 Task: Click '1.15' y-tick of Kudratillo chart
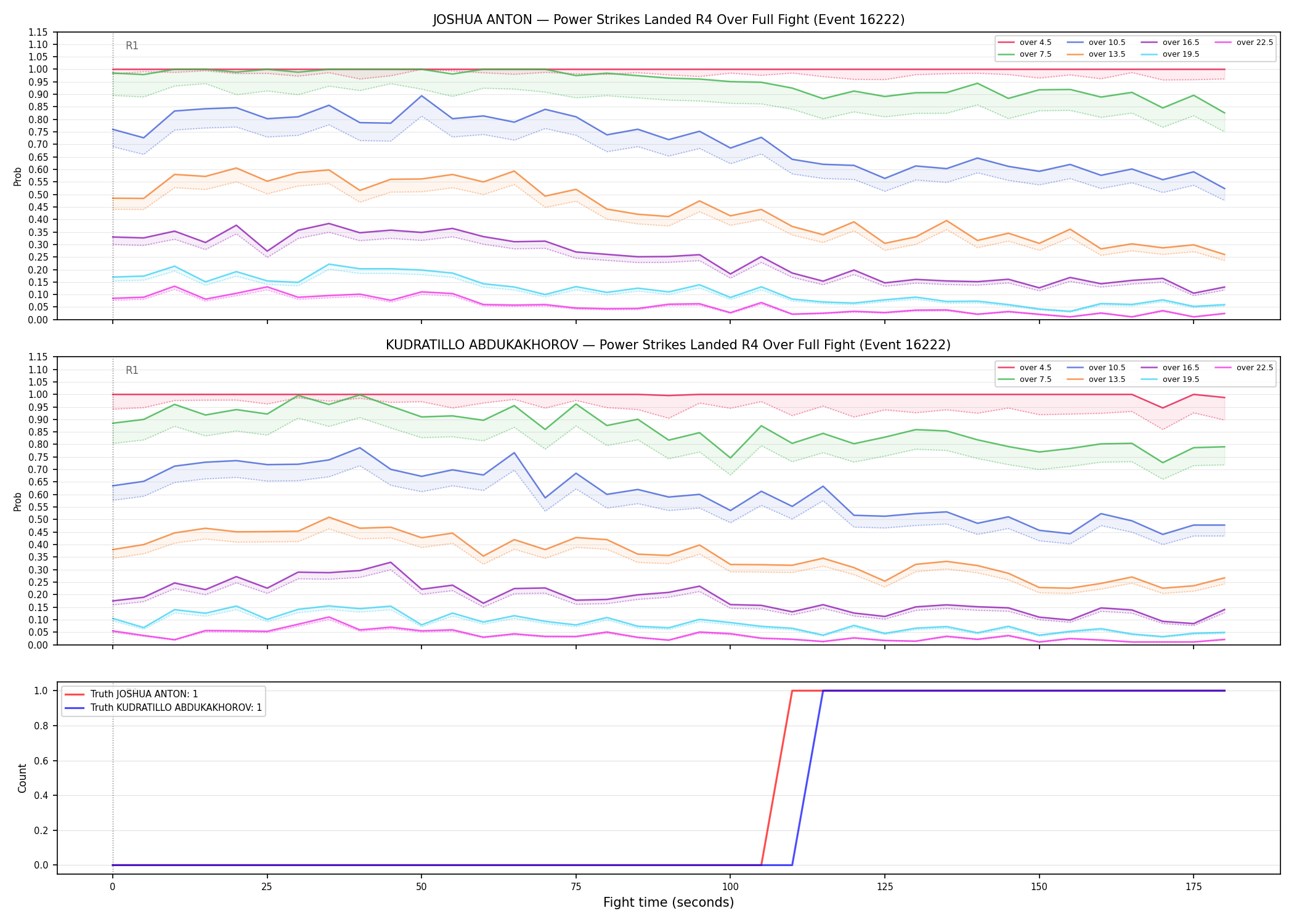coord(39,357)
